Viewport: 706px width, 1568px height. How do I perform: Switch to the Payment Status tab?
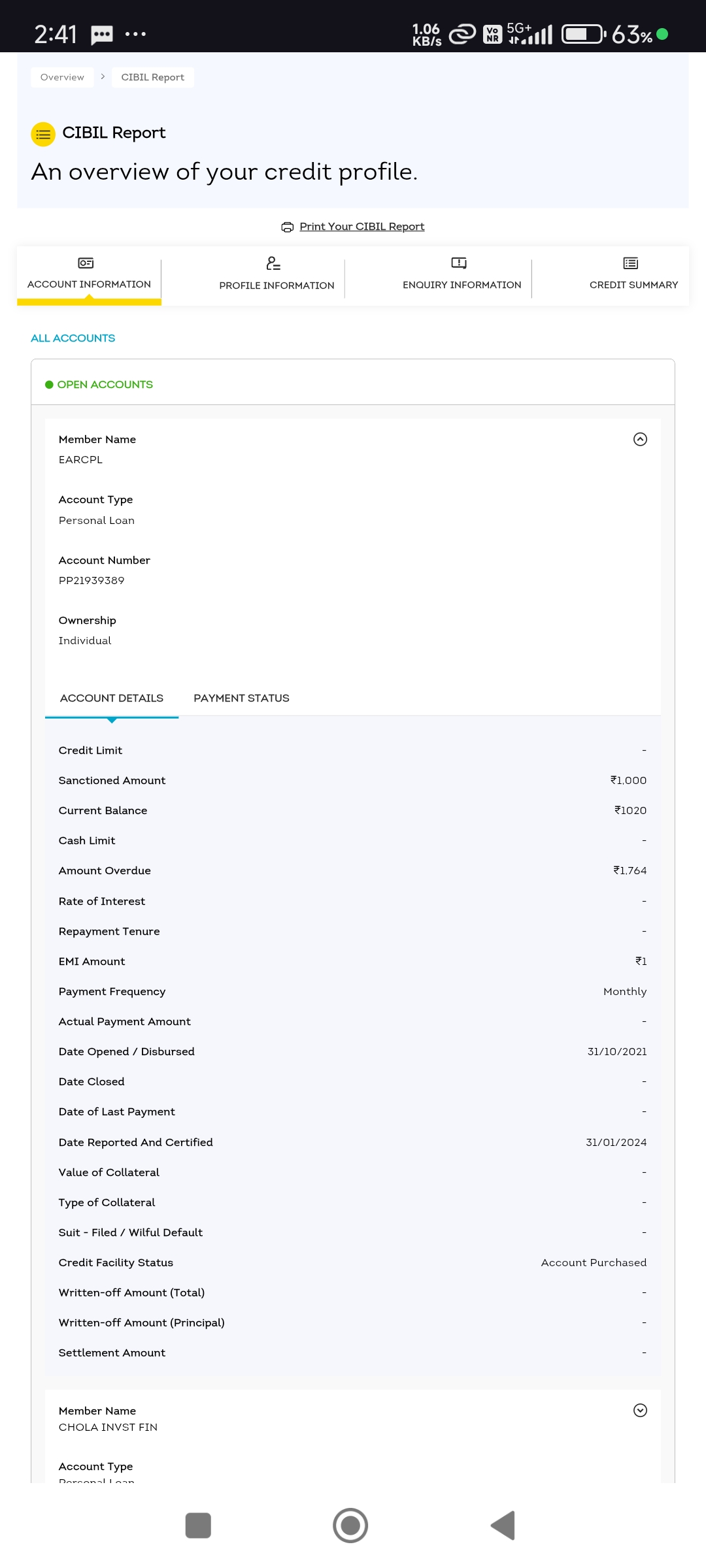click(241, 698)
